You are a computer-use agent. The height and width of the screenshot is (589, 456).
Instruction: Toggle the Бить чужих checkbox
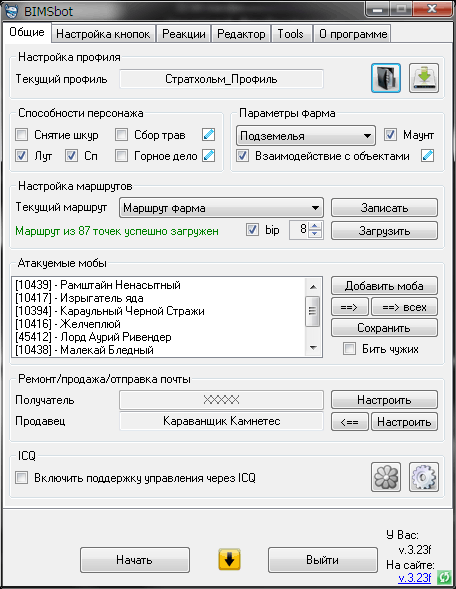pyautogui.click(x=349, y=349)
